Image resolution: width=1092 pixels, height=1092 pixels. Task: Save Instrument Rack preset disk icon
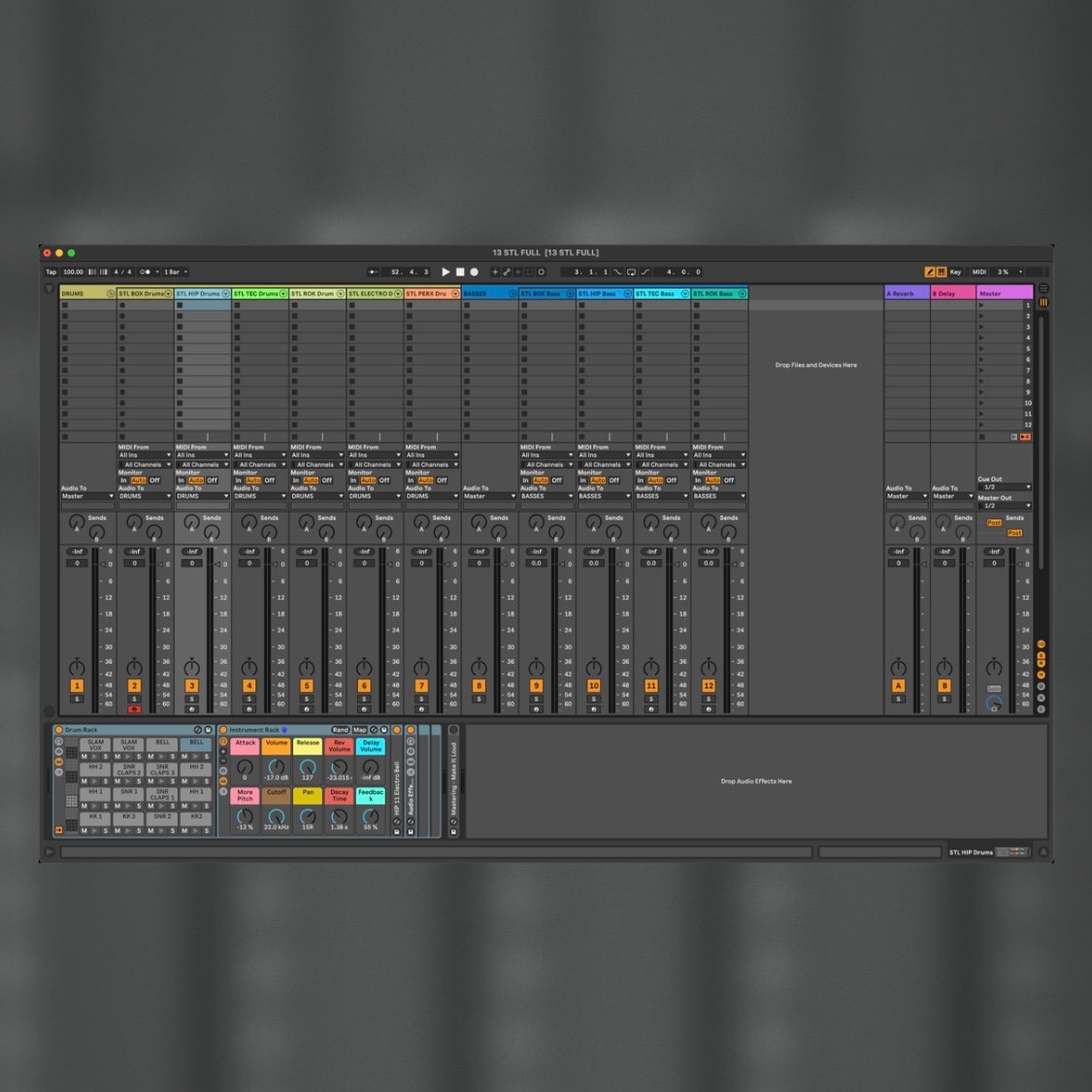point(383,730)
